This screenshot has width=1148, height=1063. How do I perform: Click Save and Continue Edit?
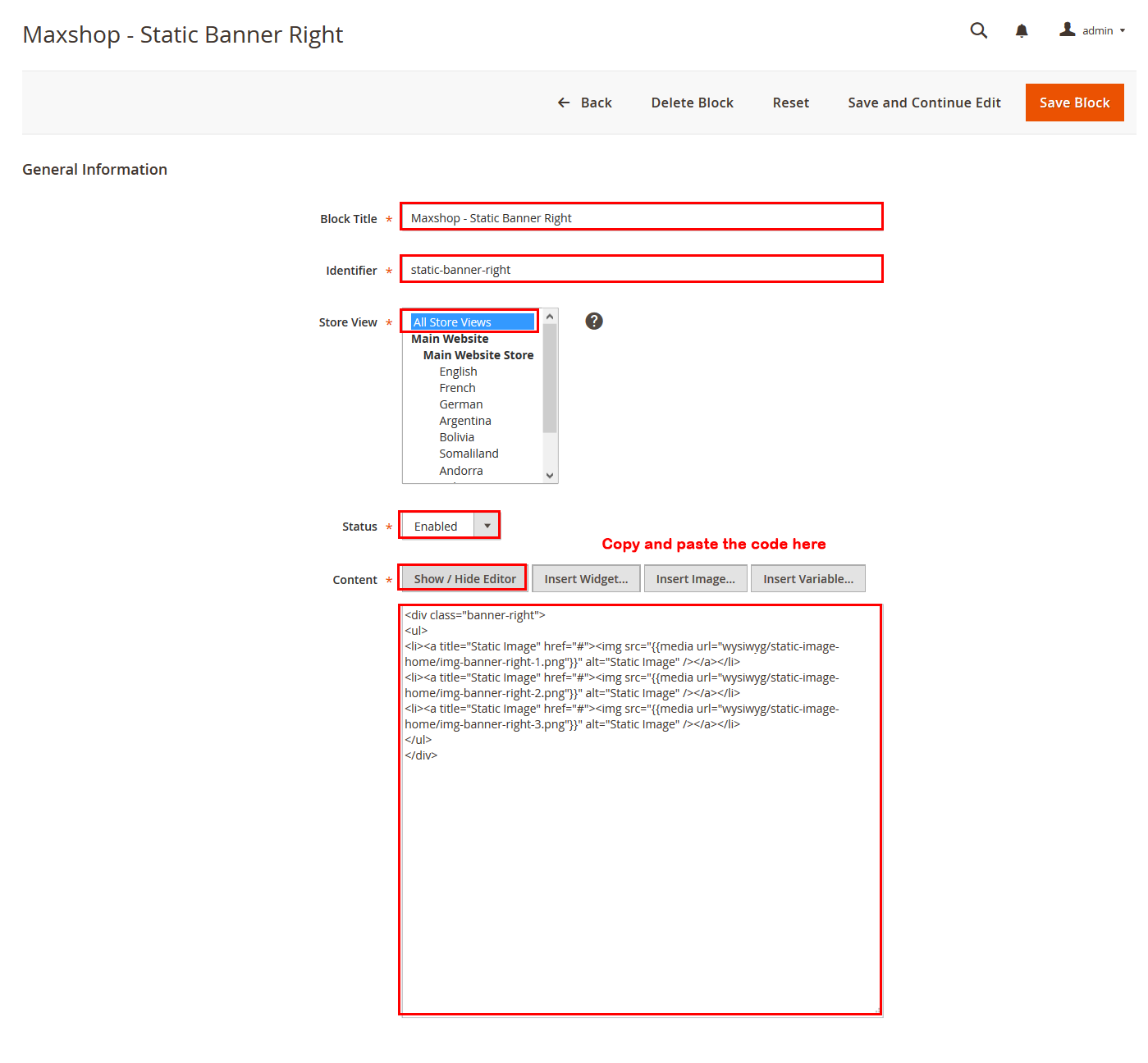coord(924,103)
